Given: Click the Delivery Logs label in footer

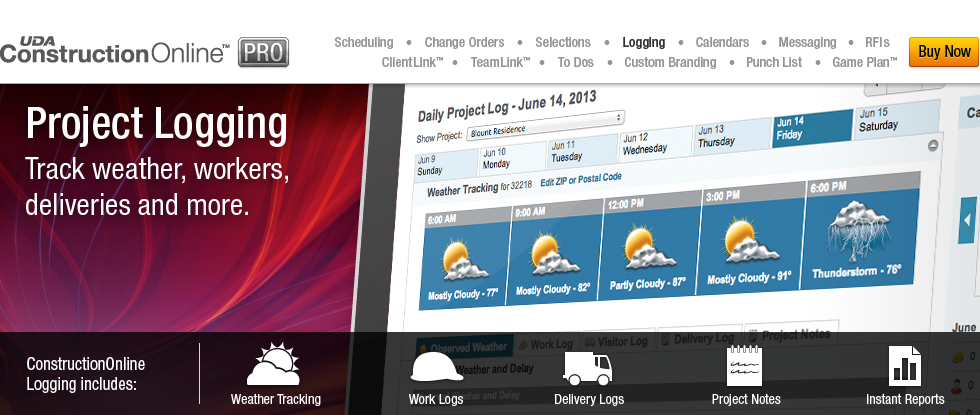Looking at the screenshot, I should pyautogui.click(x=589, y=399).
